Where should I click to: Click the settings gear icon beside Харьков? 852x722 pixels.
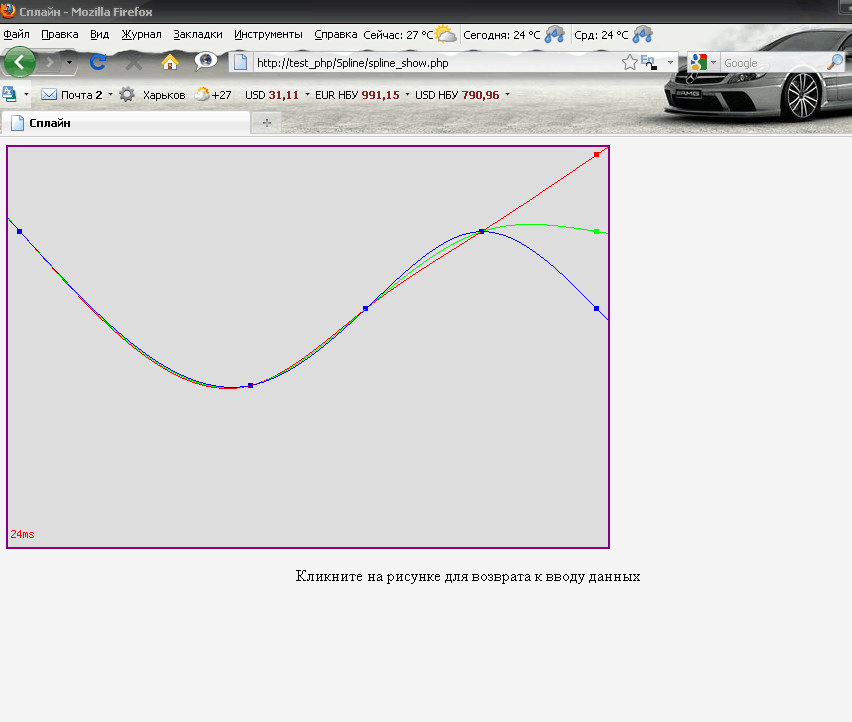[x=127, y=95]
